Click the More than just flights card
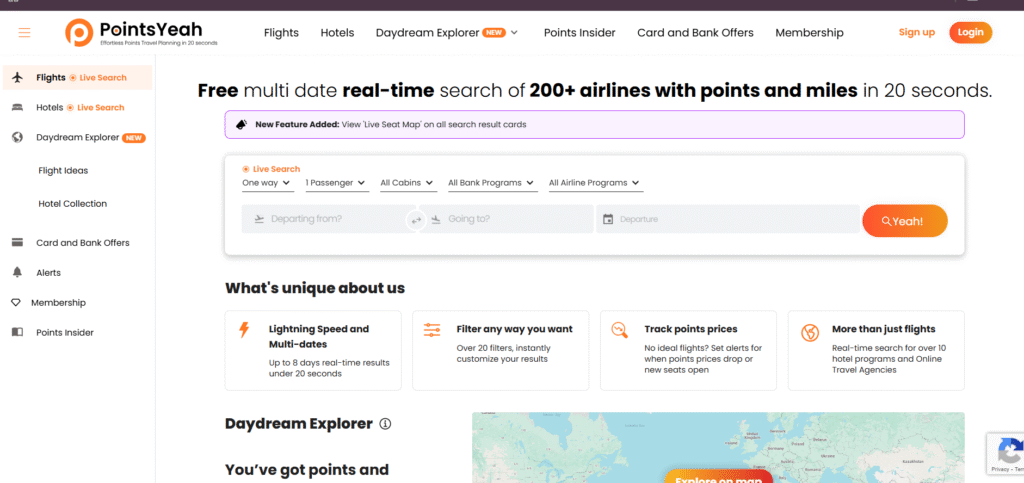 876,351
